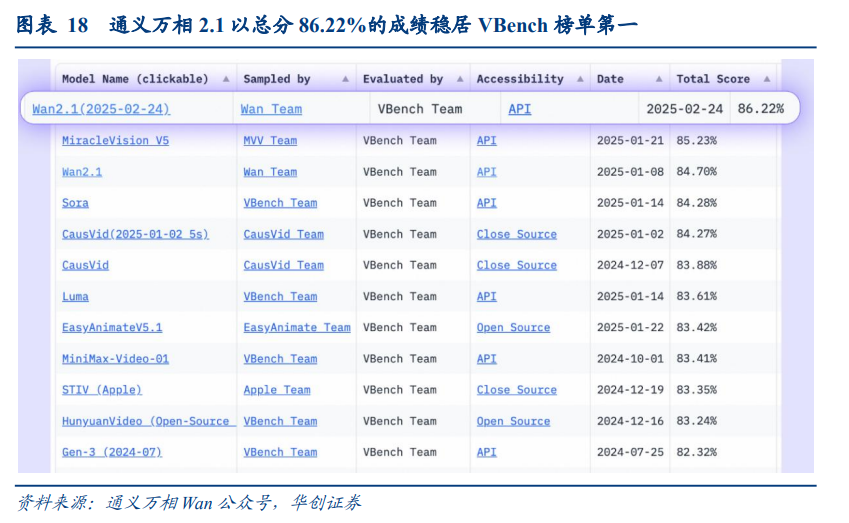This screenshot has width=849, height=523.
Task: Sort by Model Name column arrow
Action: (226, 79)
